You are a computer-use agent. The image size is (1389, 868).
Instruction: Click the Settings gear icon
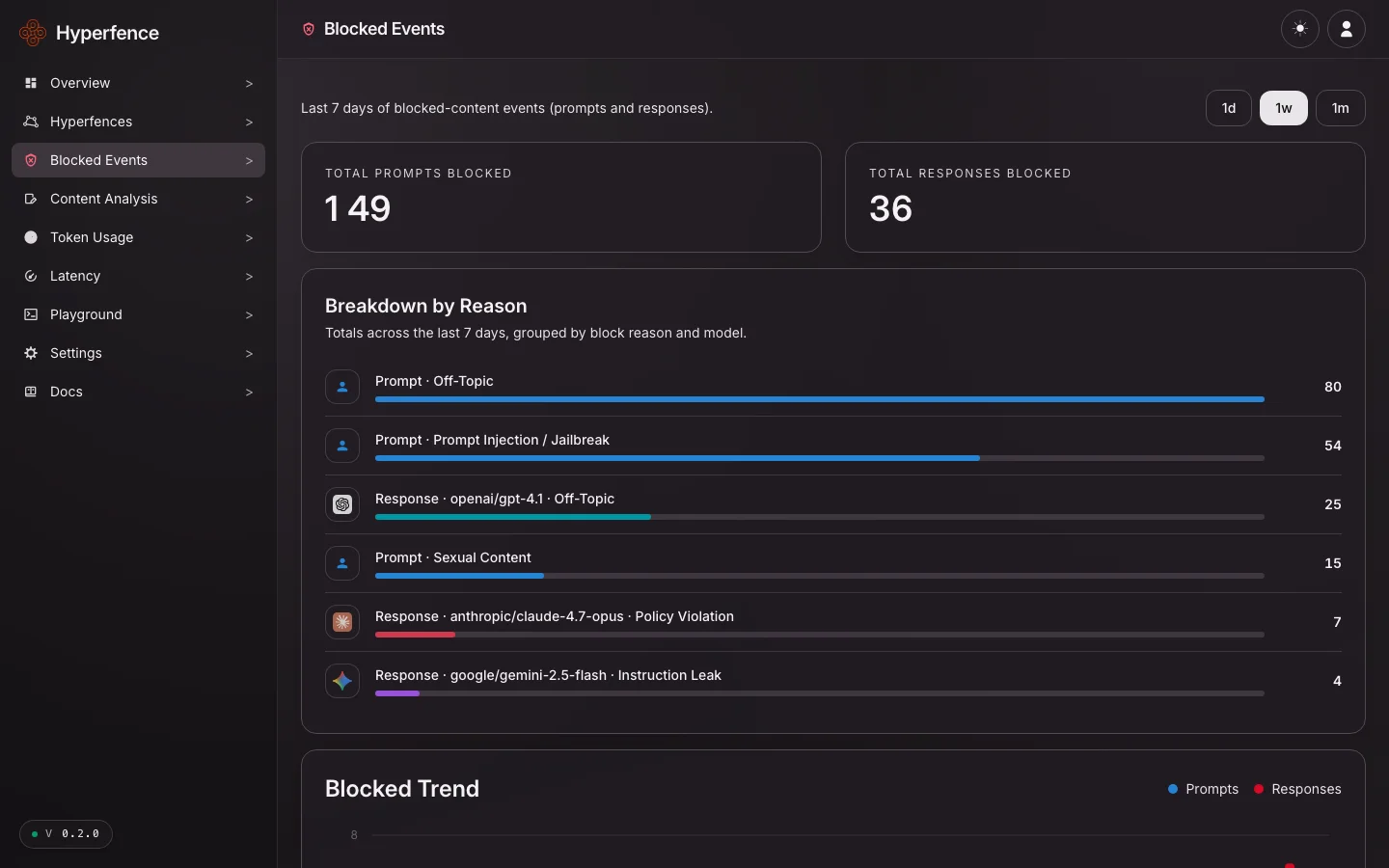pos(31,353)
